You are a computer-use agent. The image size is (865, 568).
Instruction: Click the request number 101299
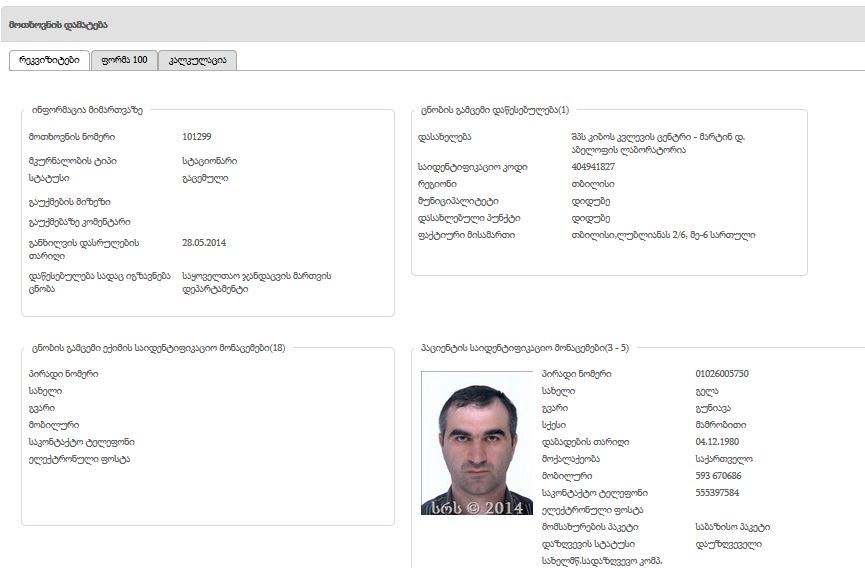click(197, 137)
